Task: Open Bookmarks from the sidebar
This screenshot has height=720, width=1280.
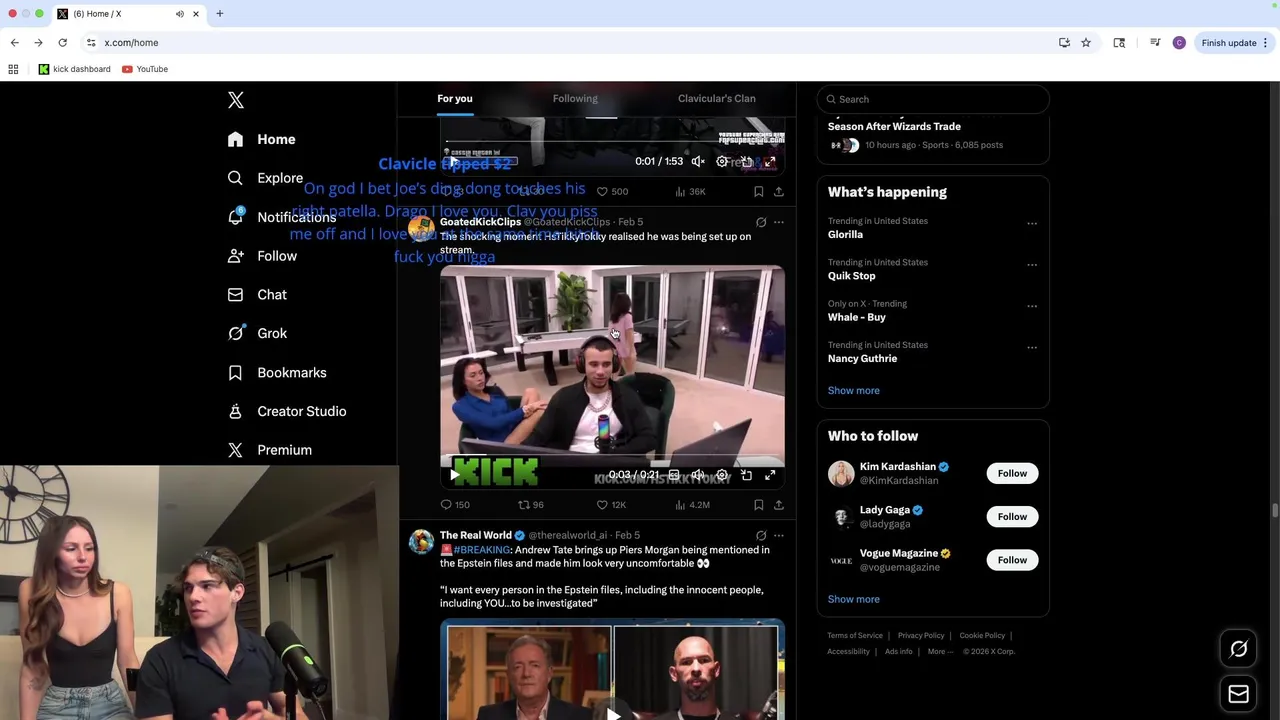Action: pos(277,372)
